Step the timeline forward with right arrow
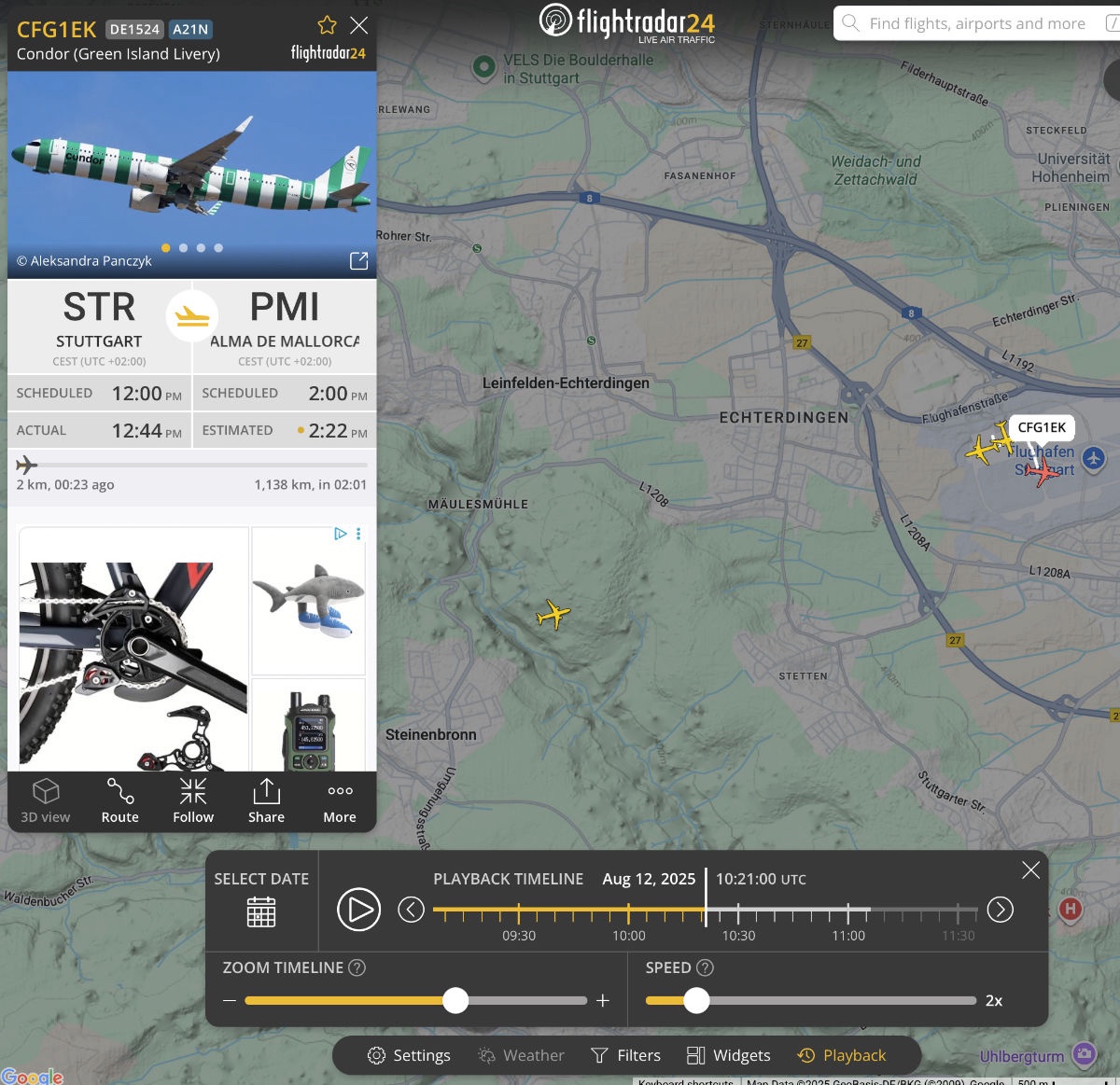 (1000, 909)
